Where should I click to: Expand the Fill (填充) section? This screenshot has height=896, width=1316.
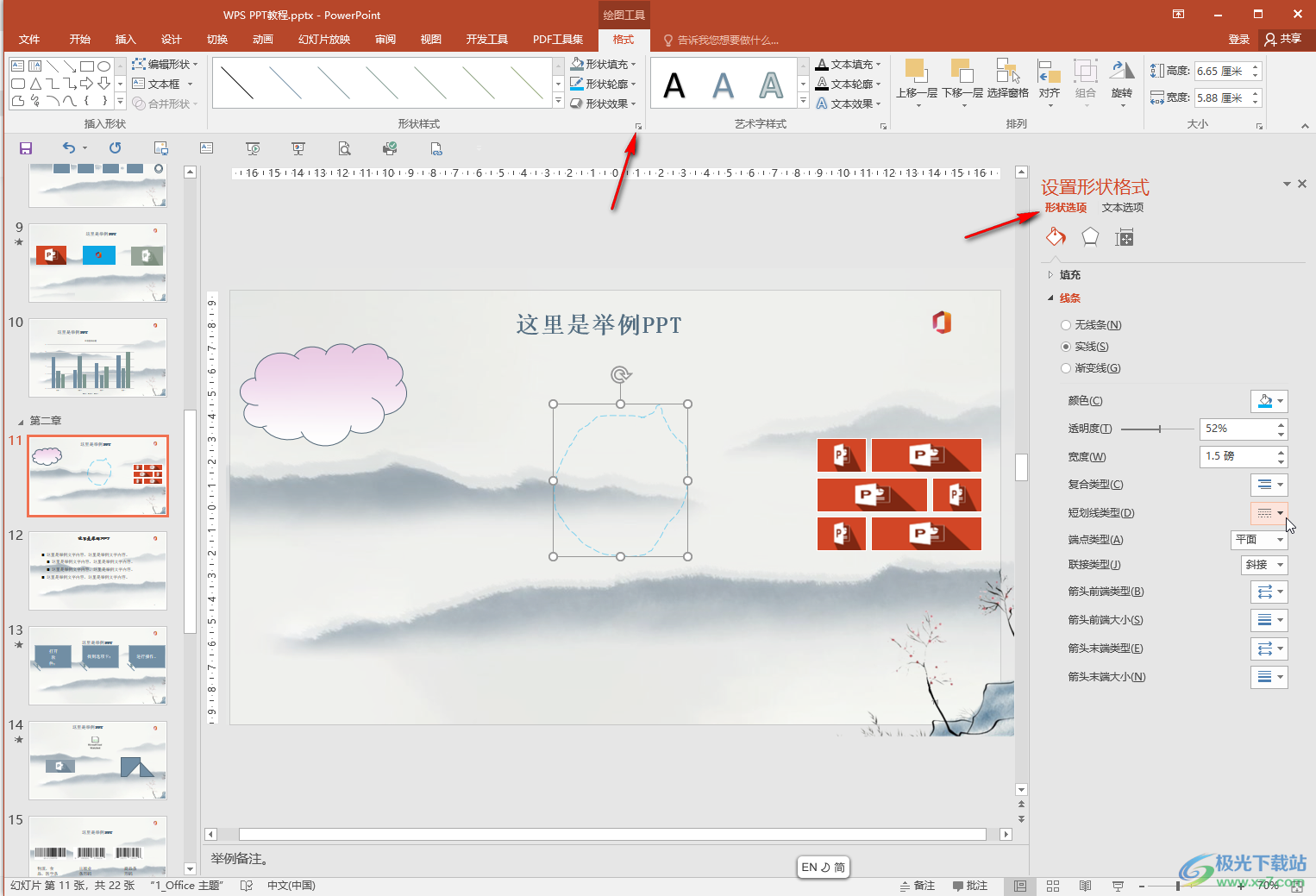click(x=1069, y=275)
